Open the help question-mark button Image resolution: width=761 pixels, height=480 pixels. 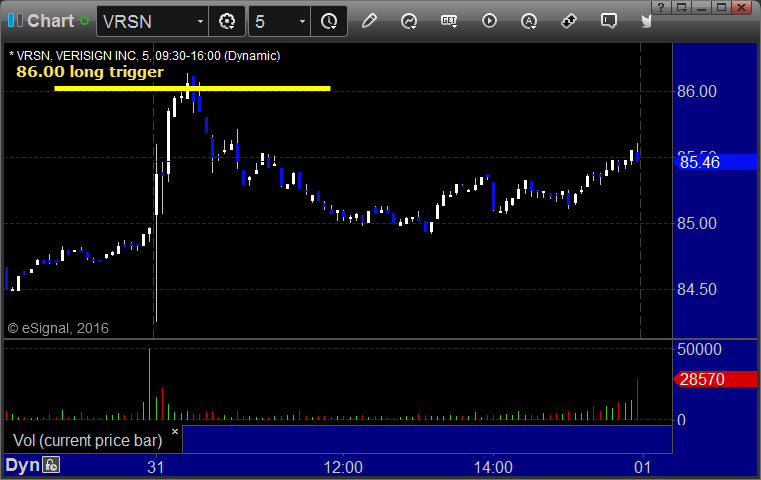(661, 7)
